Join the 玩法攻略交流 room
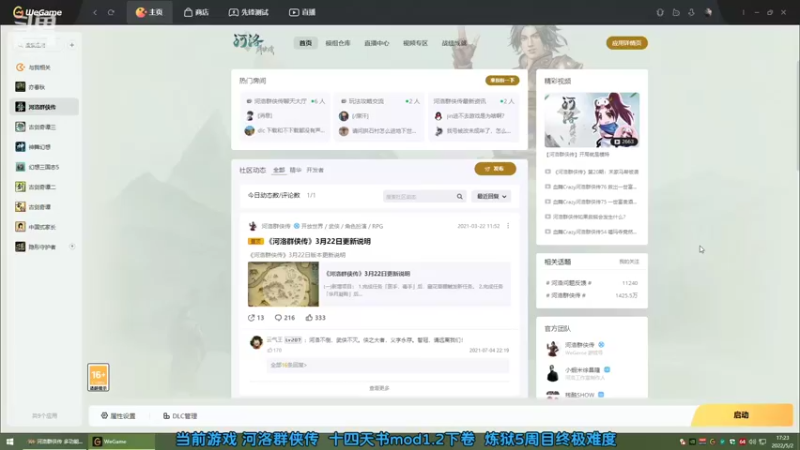This screenshot has width=800, height=450. pyautogui.click(x=379, y=116)
